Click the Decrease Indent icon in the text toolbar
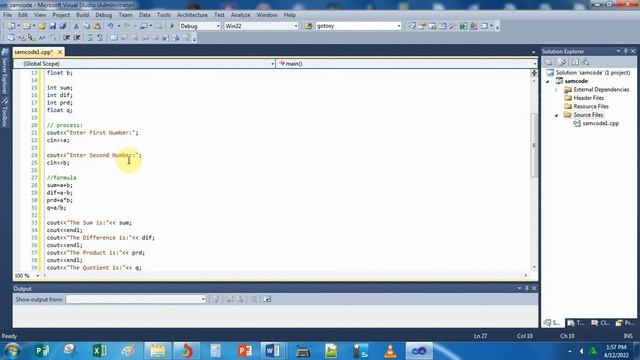Viewport: 640px width, 360px height. click(x=67, y=38)
